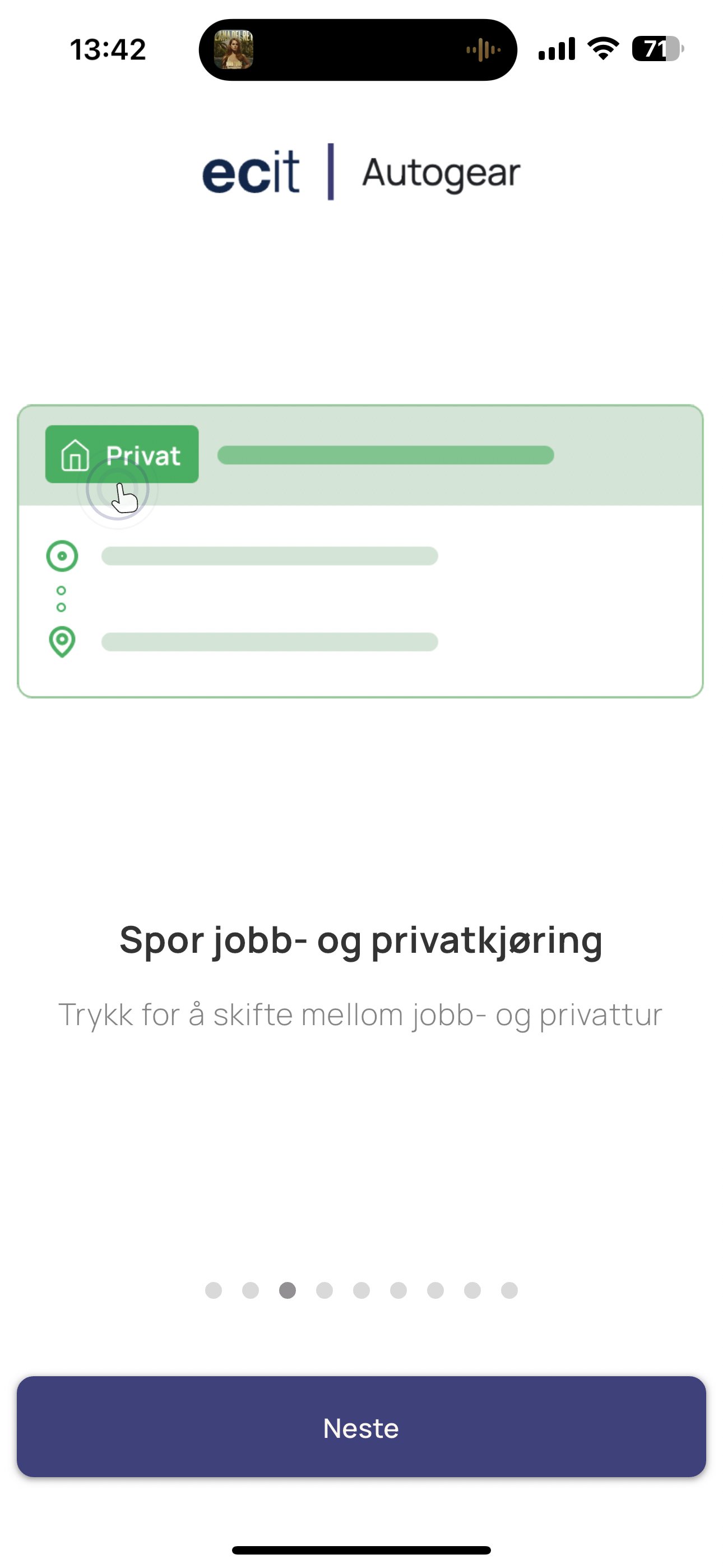Image resolution: width=723 pixels, height=1568 pixels.
Task: Toggle the Privat trip type button
Action: [x=122, y=455]
